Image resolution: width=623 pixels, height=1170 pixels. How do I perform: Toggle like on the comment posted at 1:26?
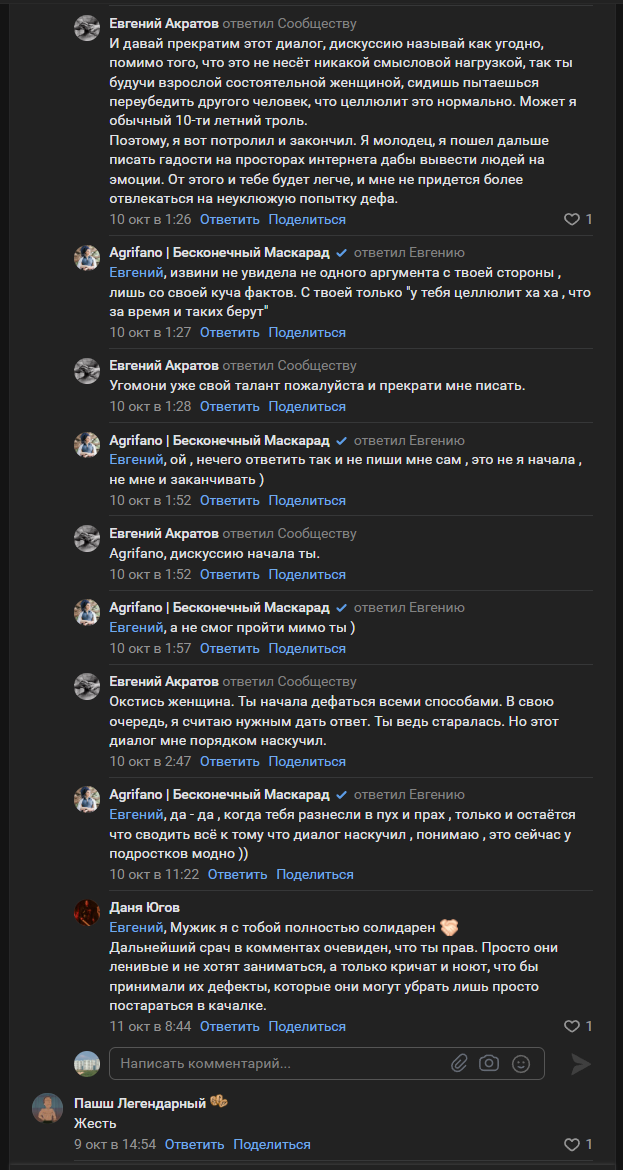point(572,219)
